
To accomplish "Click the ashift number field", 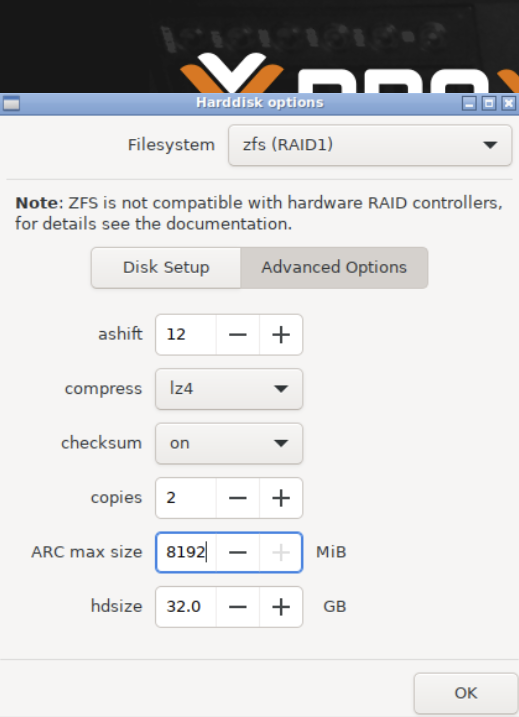I will click(186, 335).
